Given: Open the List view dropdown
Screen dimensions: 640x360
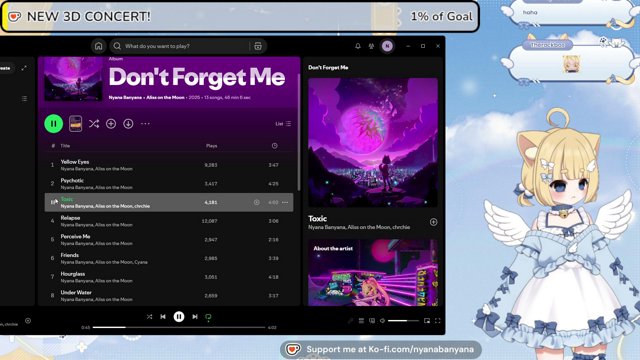Looking at the screenshot, I should [x=283, y=124].
